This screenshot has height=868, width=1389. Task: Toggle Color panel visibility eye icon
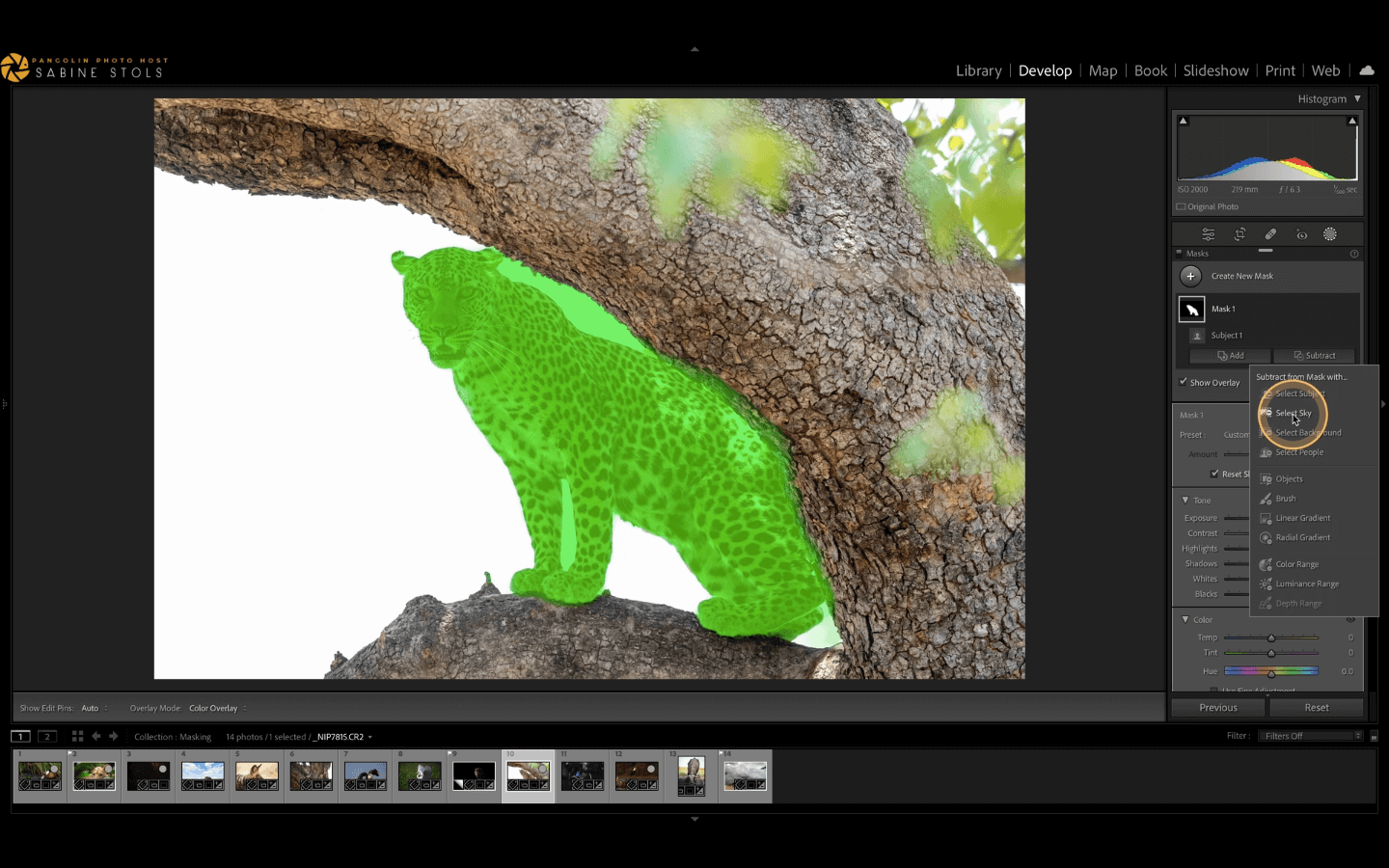pyautogui.click(x=1350, y=620)
